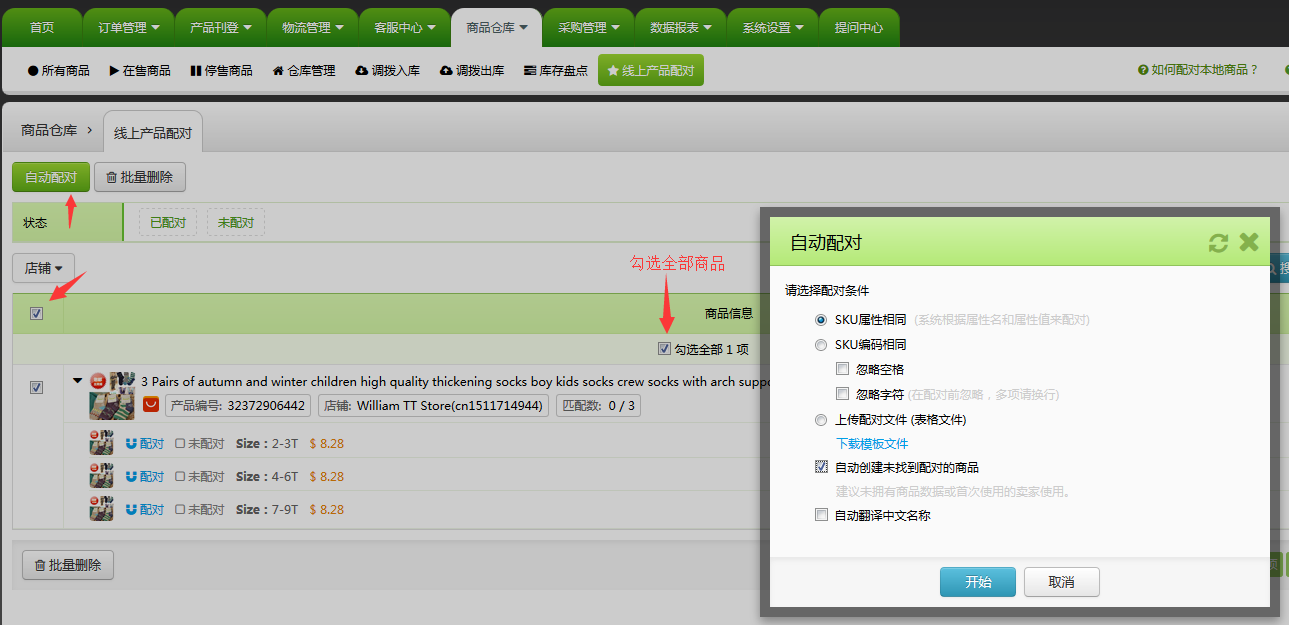Uncheck the socks product row checkbox

coord(37,387)
